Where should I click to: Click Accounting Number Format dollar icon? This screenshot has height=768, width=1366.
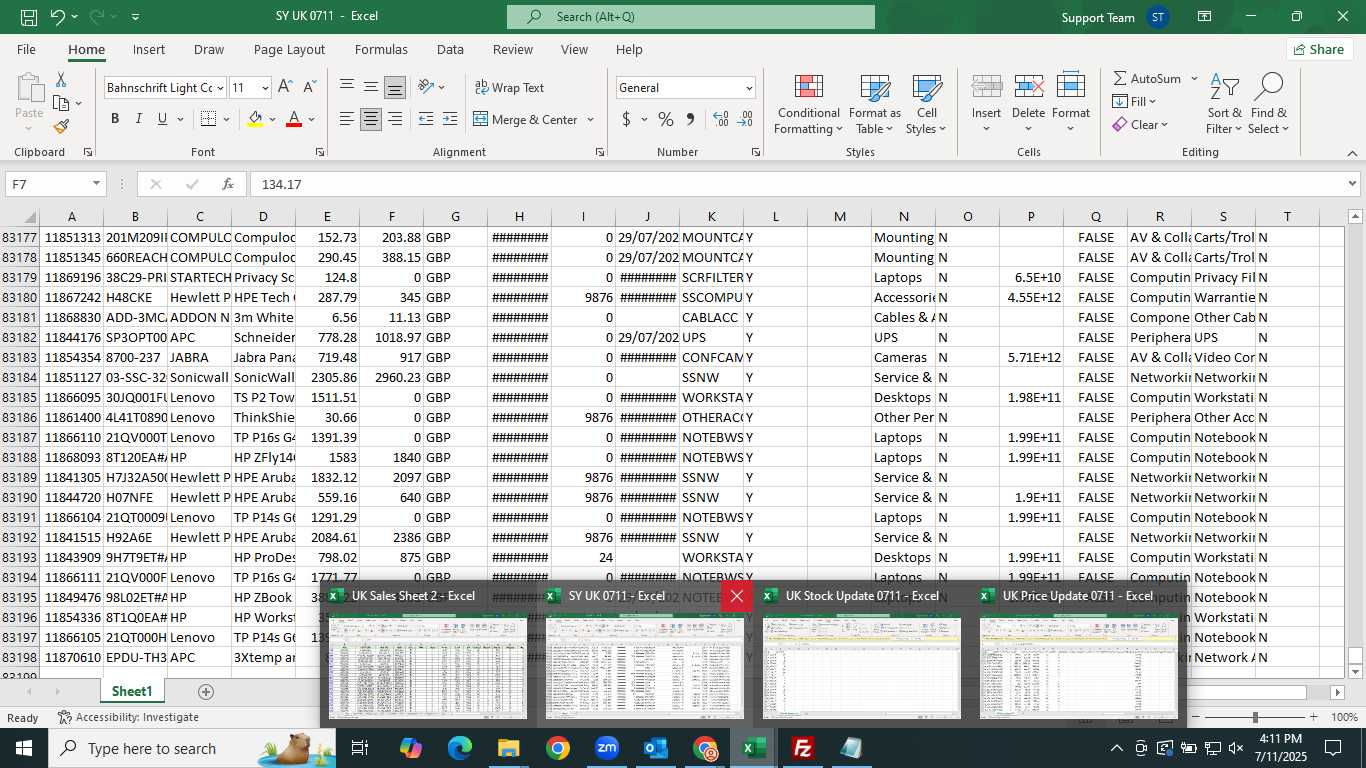[627, 119]
